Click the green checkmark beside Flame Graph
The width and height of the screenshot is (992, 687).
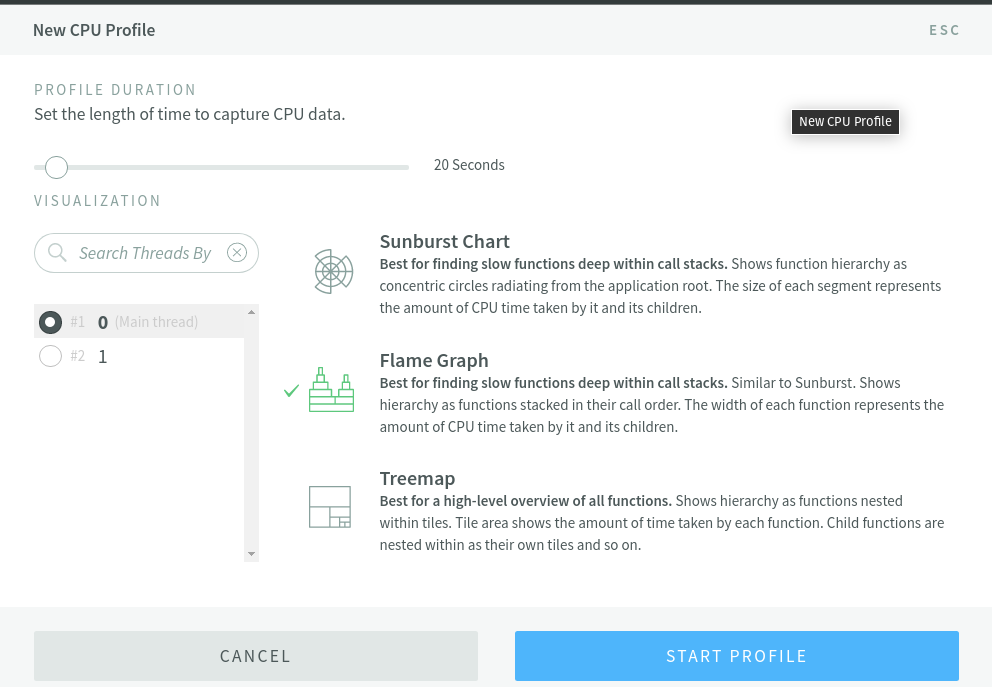pos(291,391)
